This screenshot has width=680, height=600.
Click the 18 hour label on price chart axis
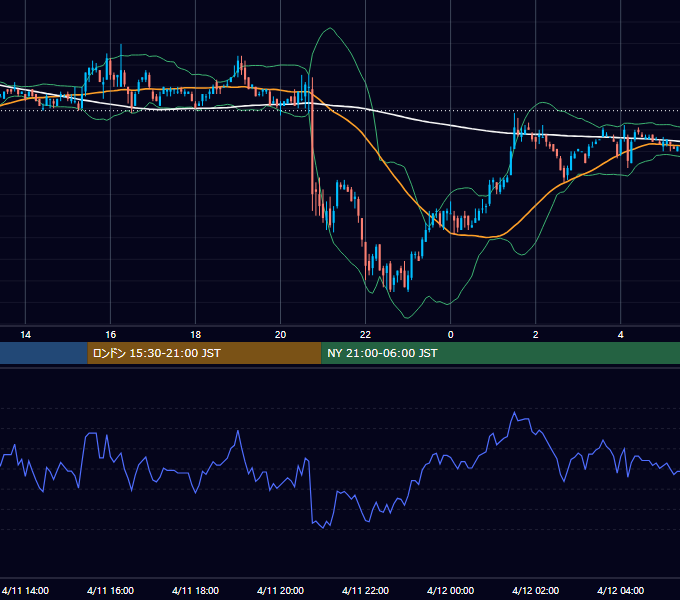click(x=196, y=335)
